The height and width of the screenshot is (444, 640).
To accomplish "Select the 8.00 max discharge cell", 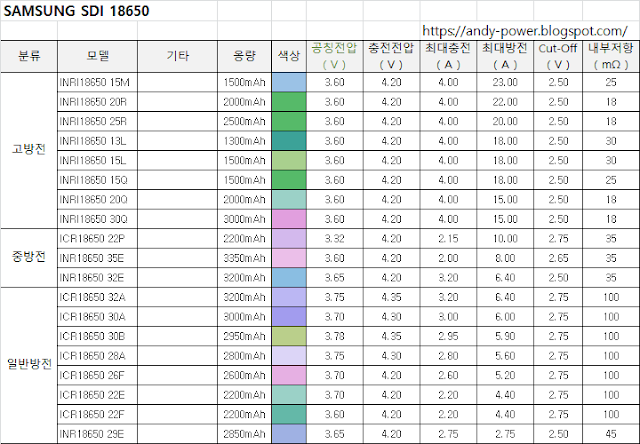I will [505, 258].
